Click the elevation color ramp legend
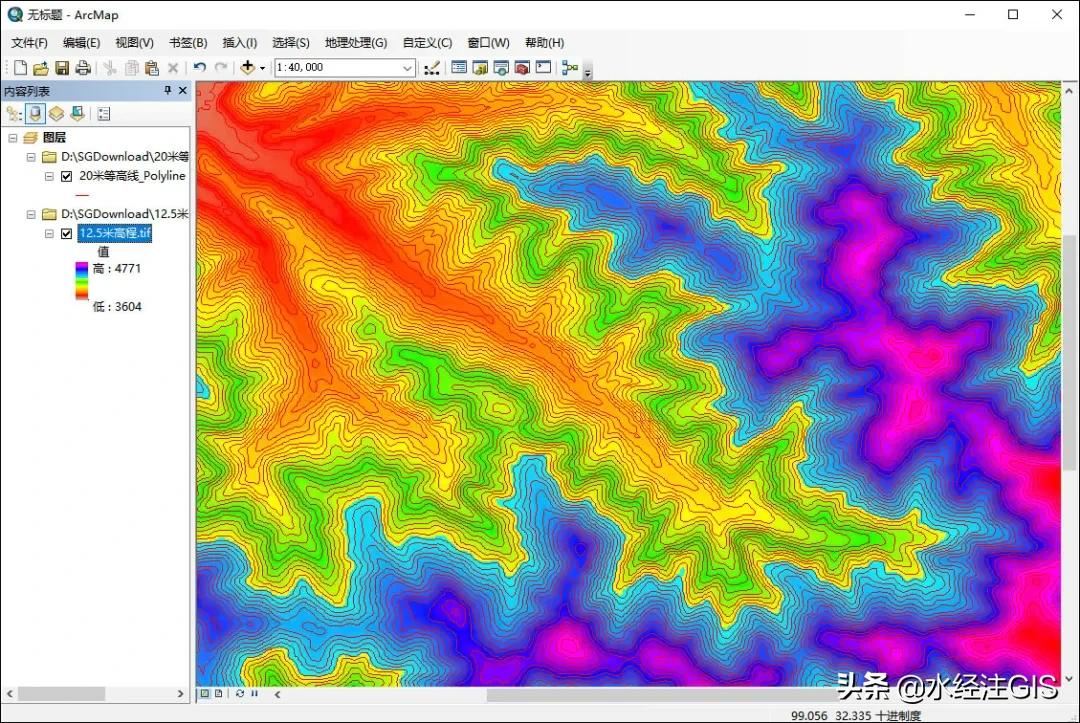The width and height of the screenshot is (1080, 723). pos(81,280)
